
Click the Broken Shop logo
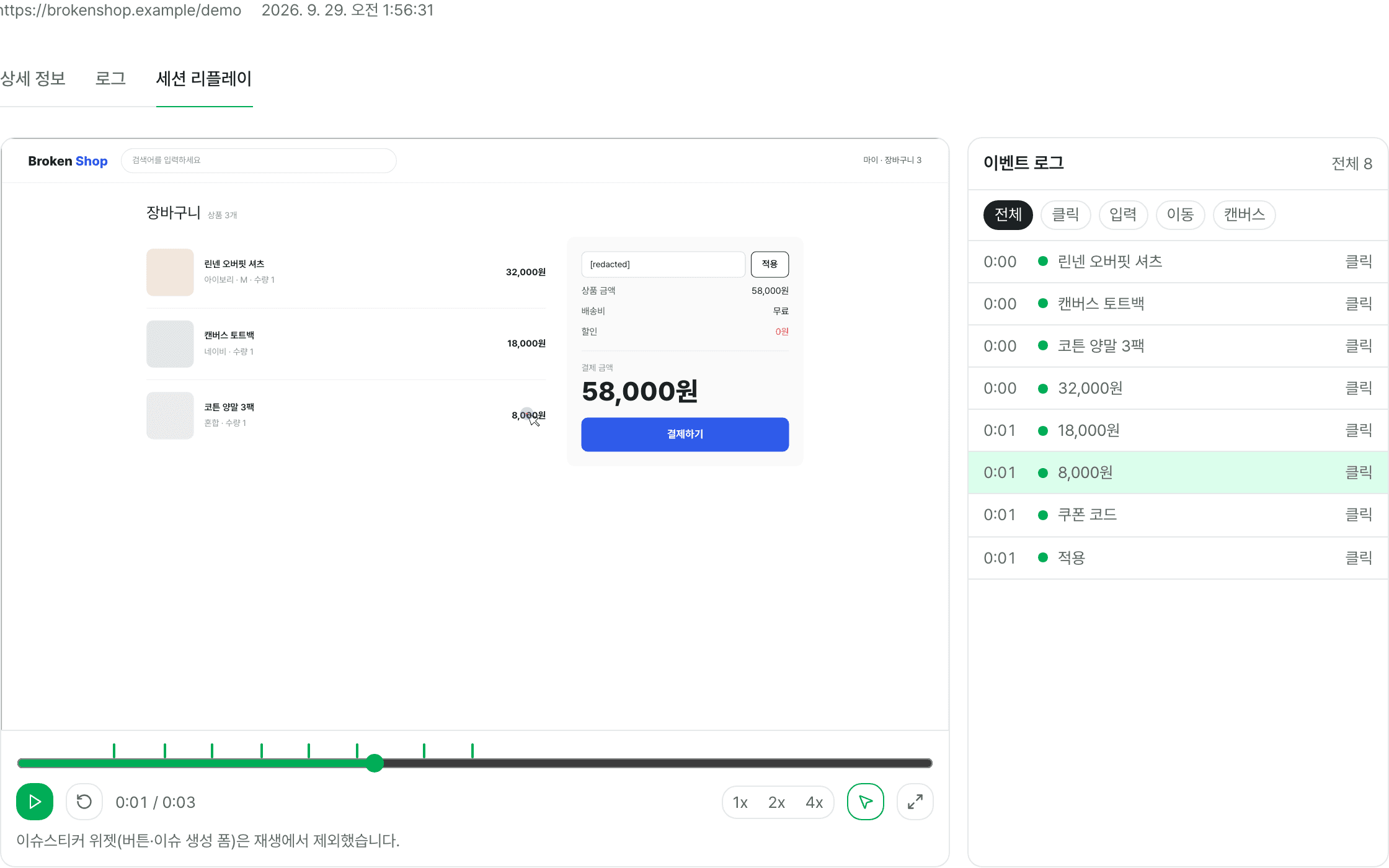(68, 161)
